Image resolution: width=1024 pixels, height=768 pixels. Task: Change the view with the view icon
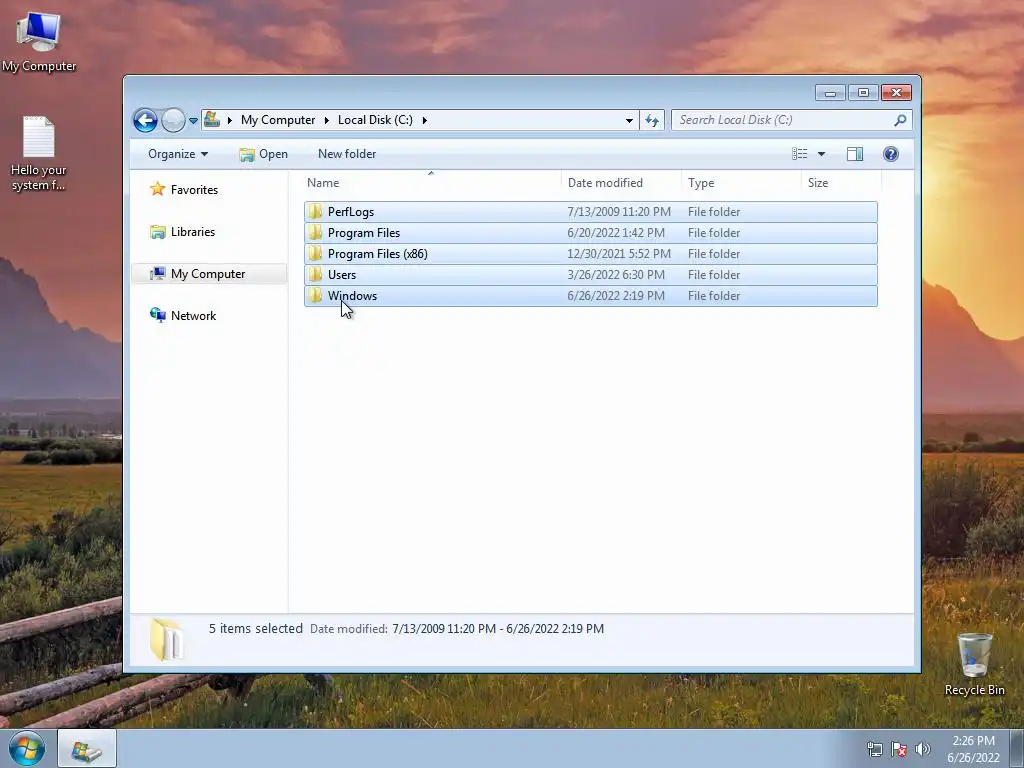[x=799, y=154]
